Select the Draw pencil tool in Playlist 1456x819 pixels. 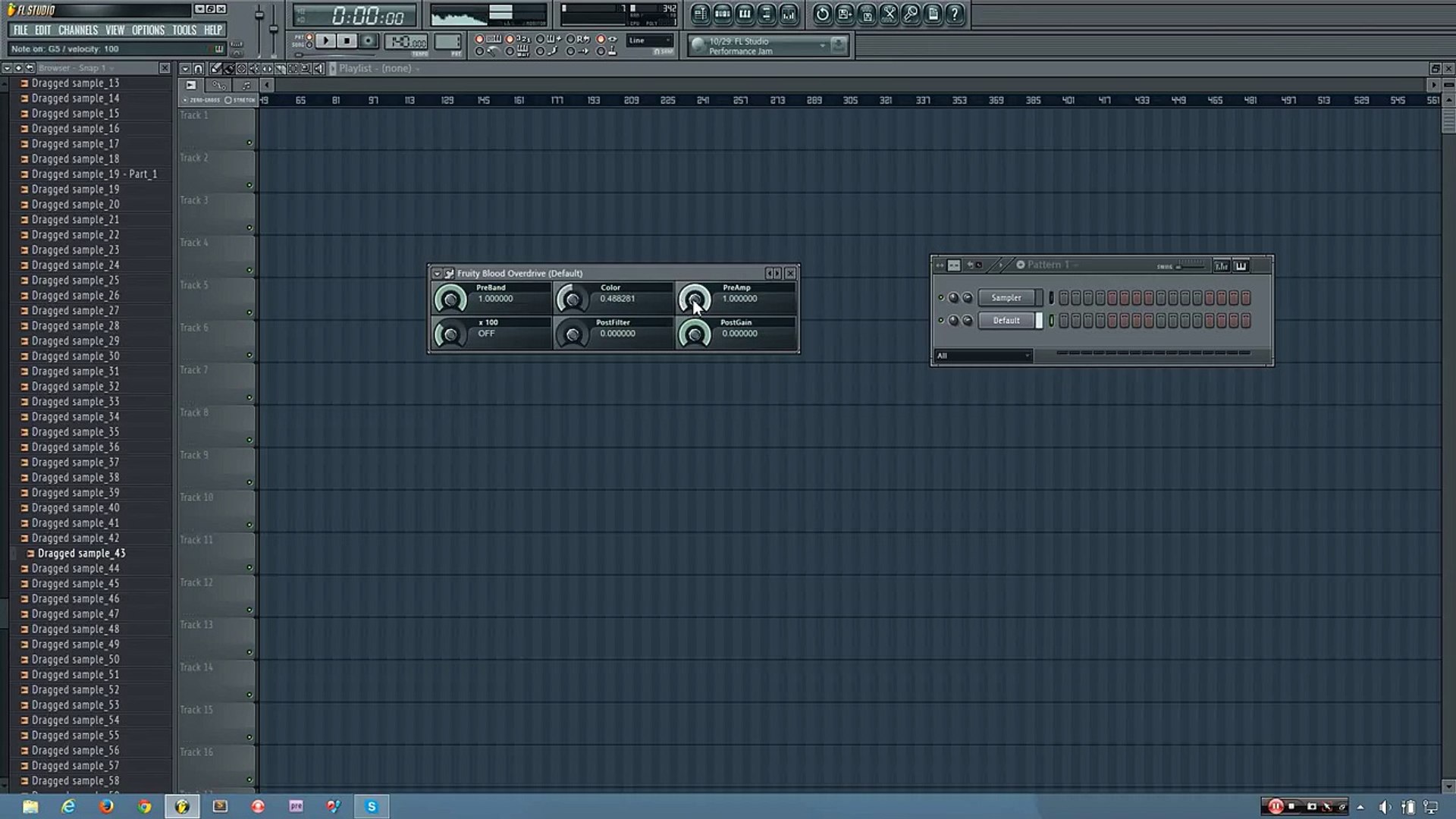click(215, 68)
